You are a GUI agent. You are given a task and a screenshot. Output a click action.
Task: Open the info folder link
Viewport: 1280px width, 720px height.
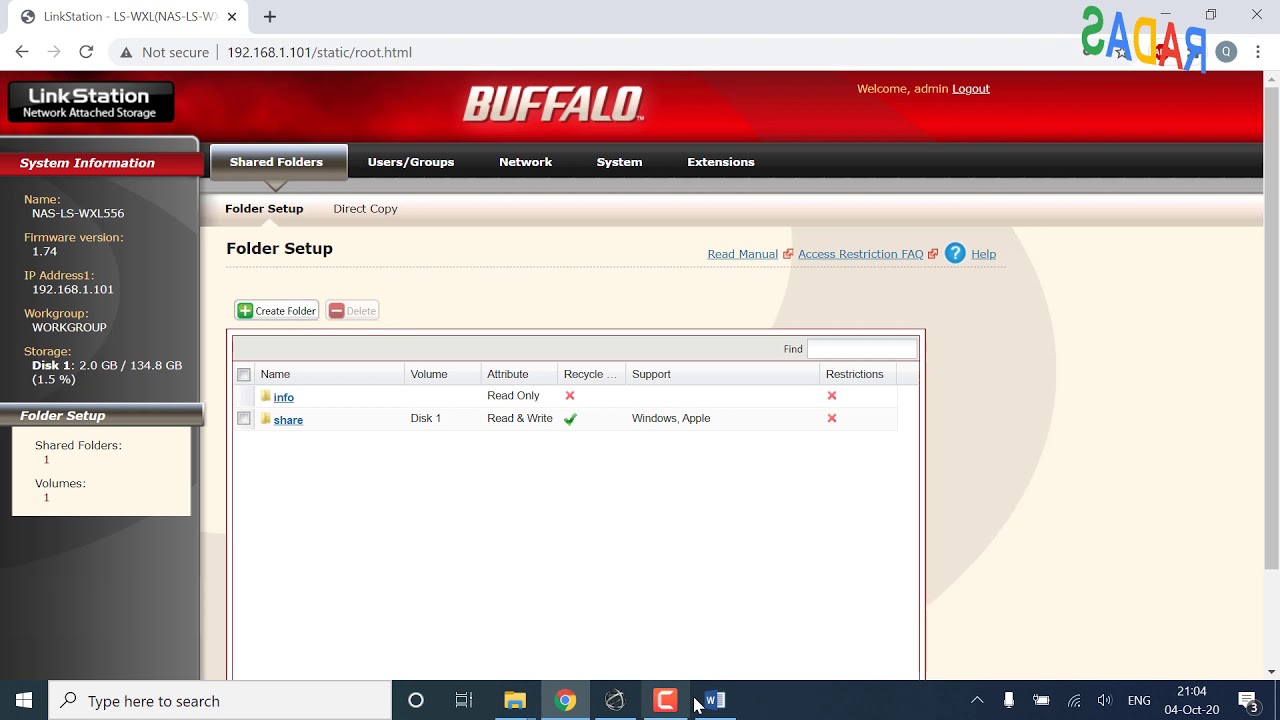point(284,397)
